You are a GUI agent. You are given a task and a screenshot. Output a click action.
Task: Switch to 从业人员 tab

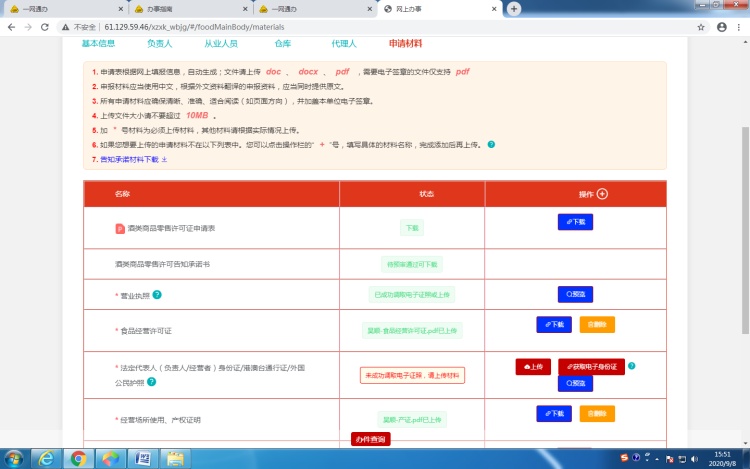[220, 44]
